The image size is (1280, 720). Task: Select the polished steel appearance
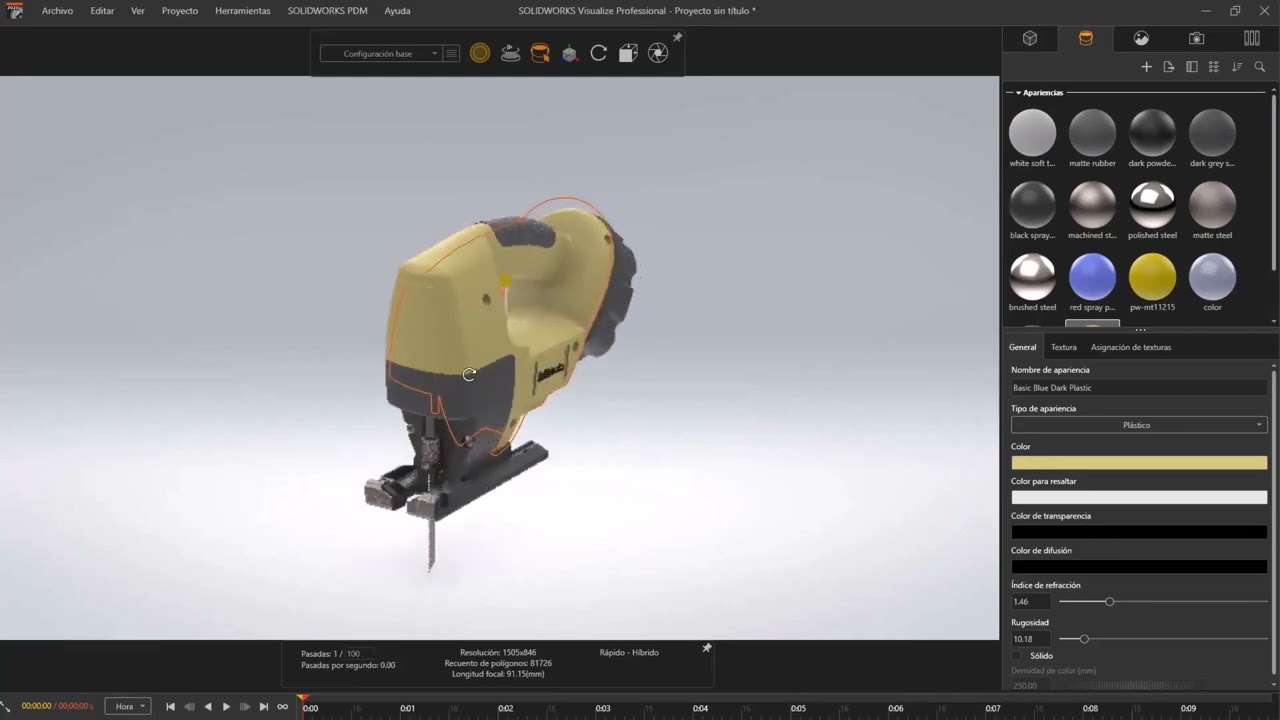click(1152, 205)
